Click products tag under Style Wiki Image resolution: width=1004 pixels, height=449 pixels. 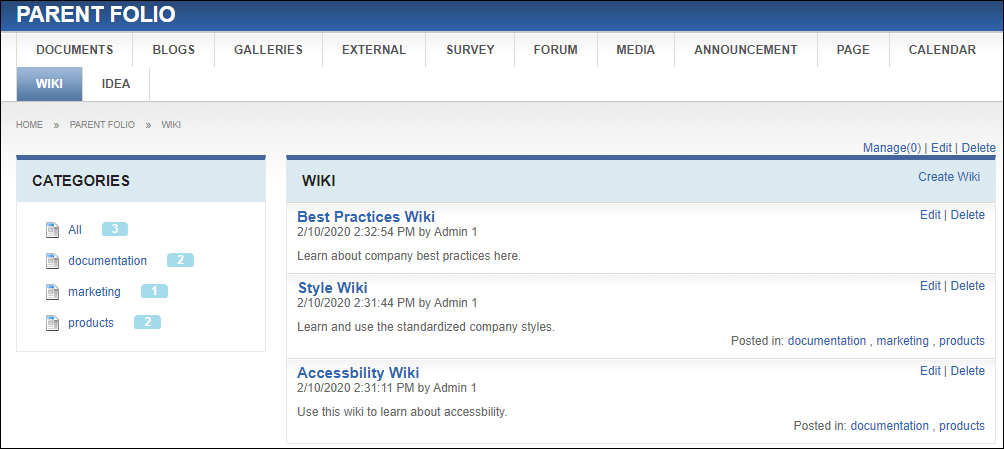pos(962,341)
